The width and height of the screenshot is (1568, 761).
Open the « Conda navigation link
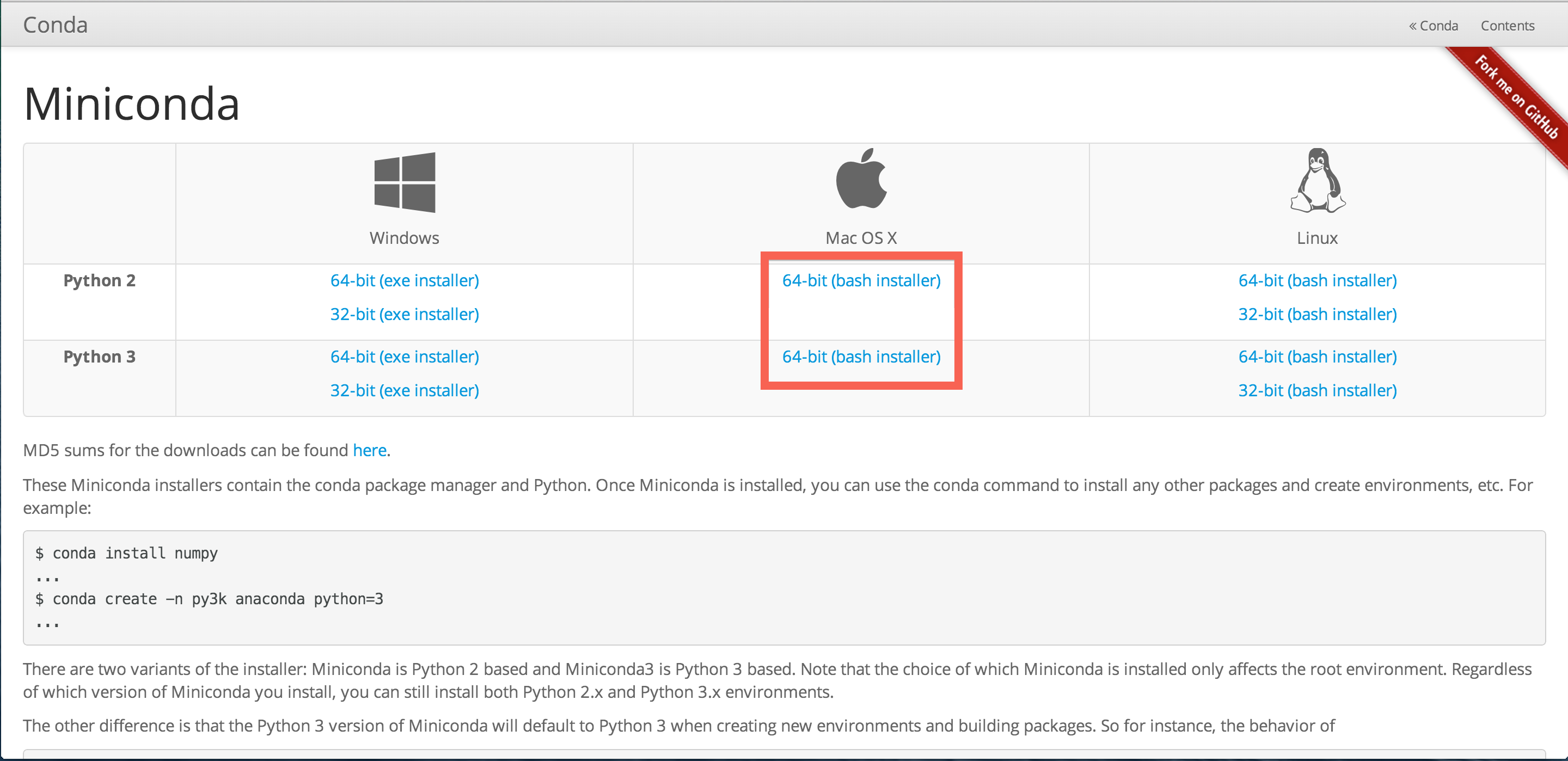pyautogui.click(x=1433, y=26)
